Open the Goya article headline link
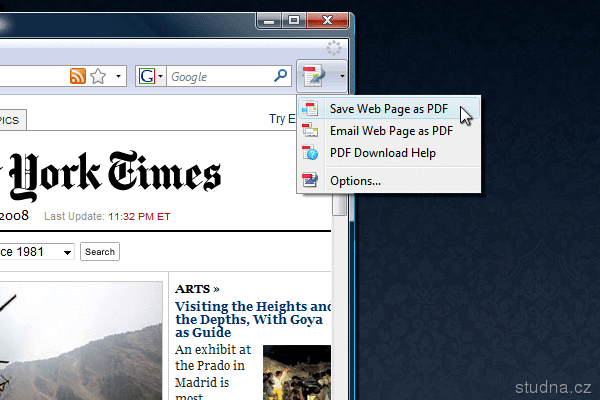The image size is (600, 400). point(253,319)
